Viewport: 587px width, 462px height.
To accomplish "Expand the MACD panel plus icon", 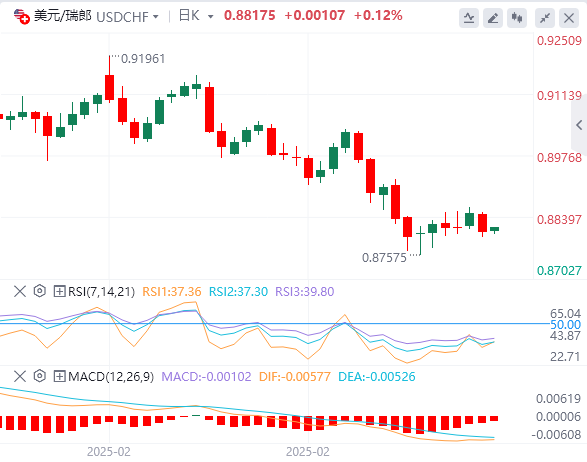I will point(60,376).
